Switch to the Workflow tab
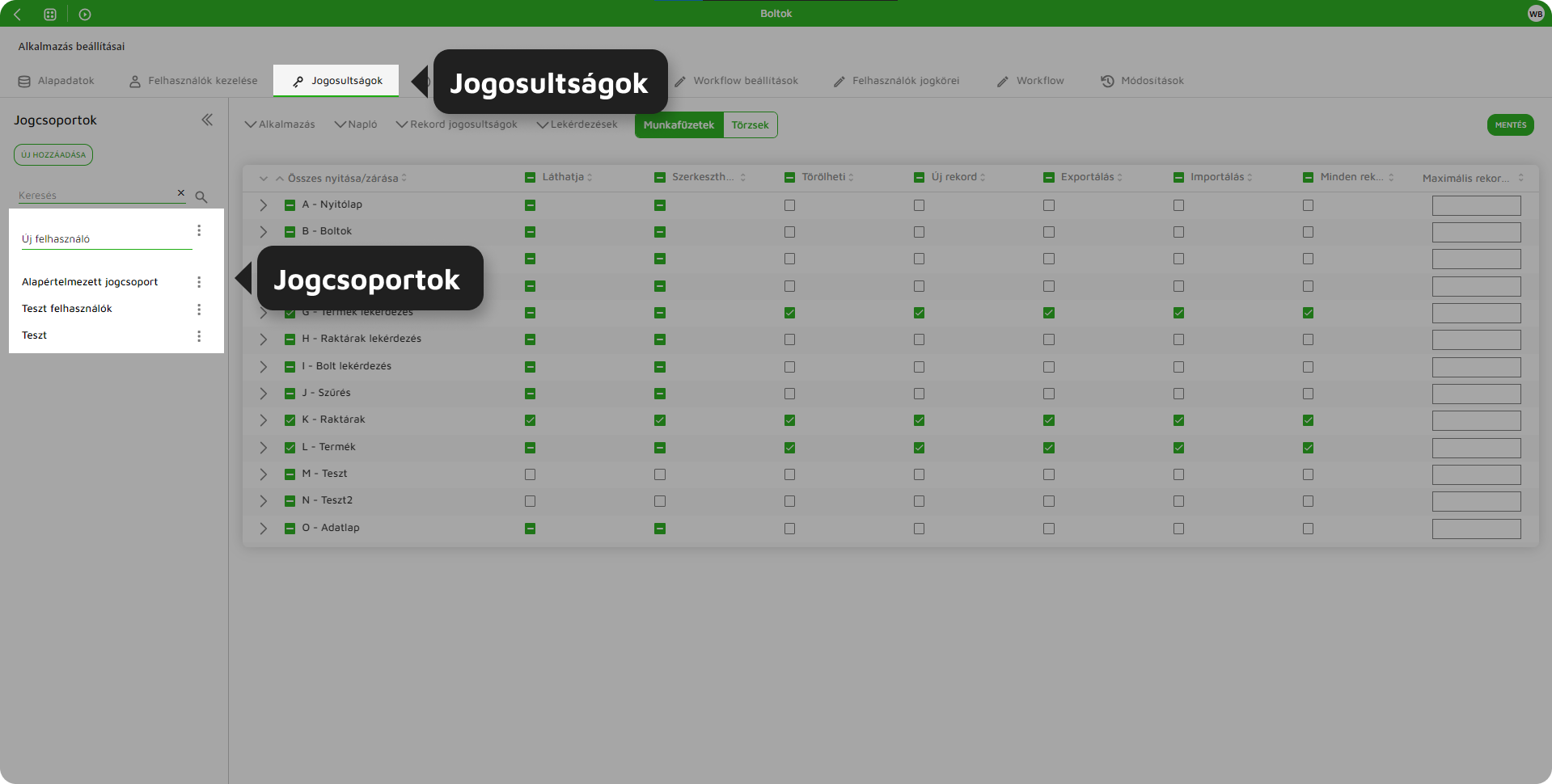Image resolution: width=1552 pixels, height=784 pixels. coord(1030,81)
